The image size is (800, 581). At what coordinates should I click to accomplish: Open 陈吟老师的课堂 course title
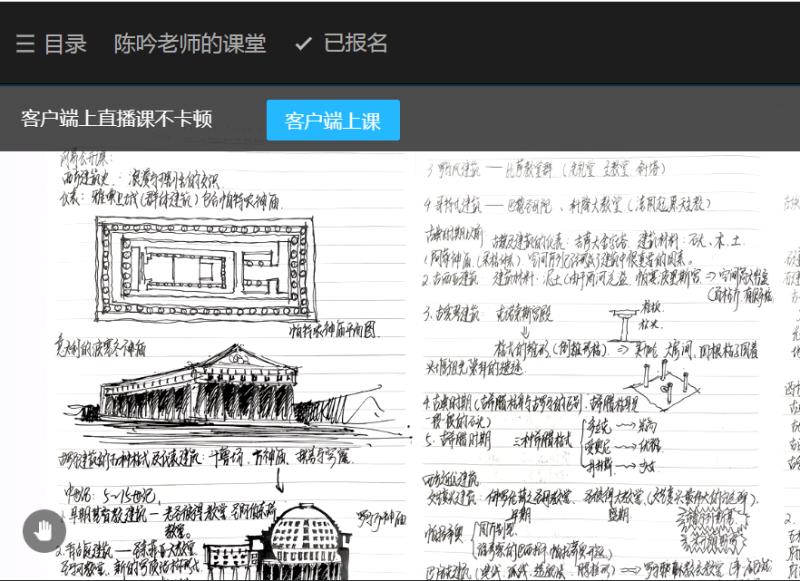[190, 44]
